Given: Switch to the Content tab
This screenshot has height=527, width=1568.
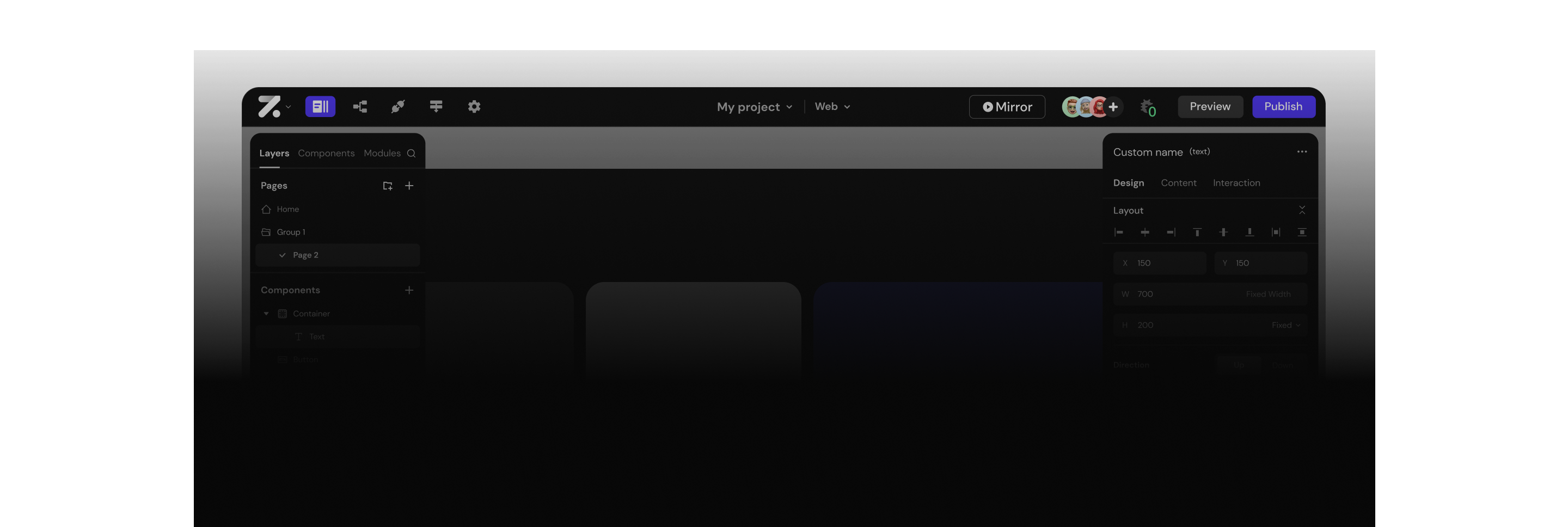Looking at the screenshot, I should coord(1178,183).
